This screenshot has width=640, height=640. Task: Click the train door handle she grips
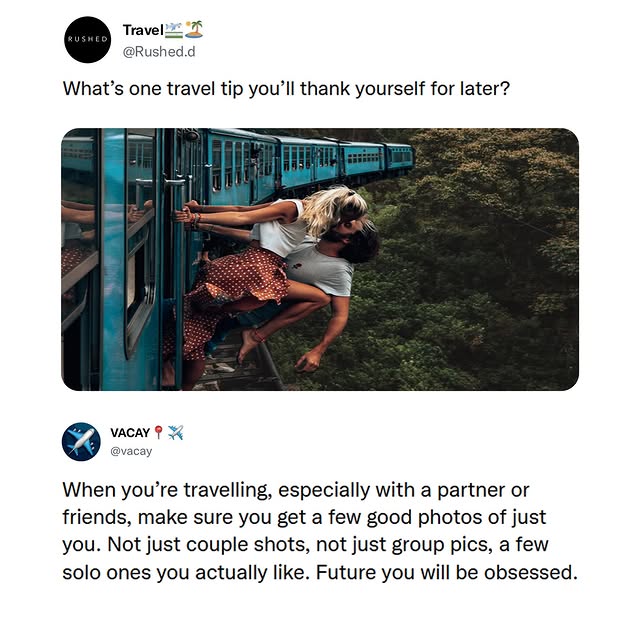pyautogui.click(x=176, y=200)
